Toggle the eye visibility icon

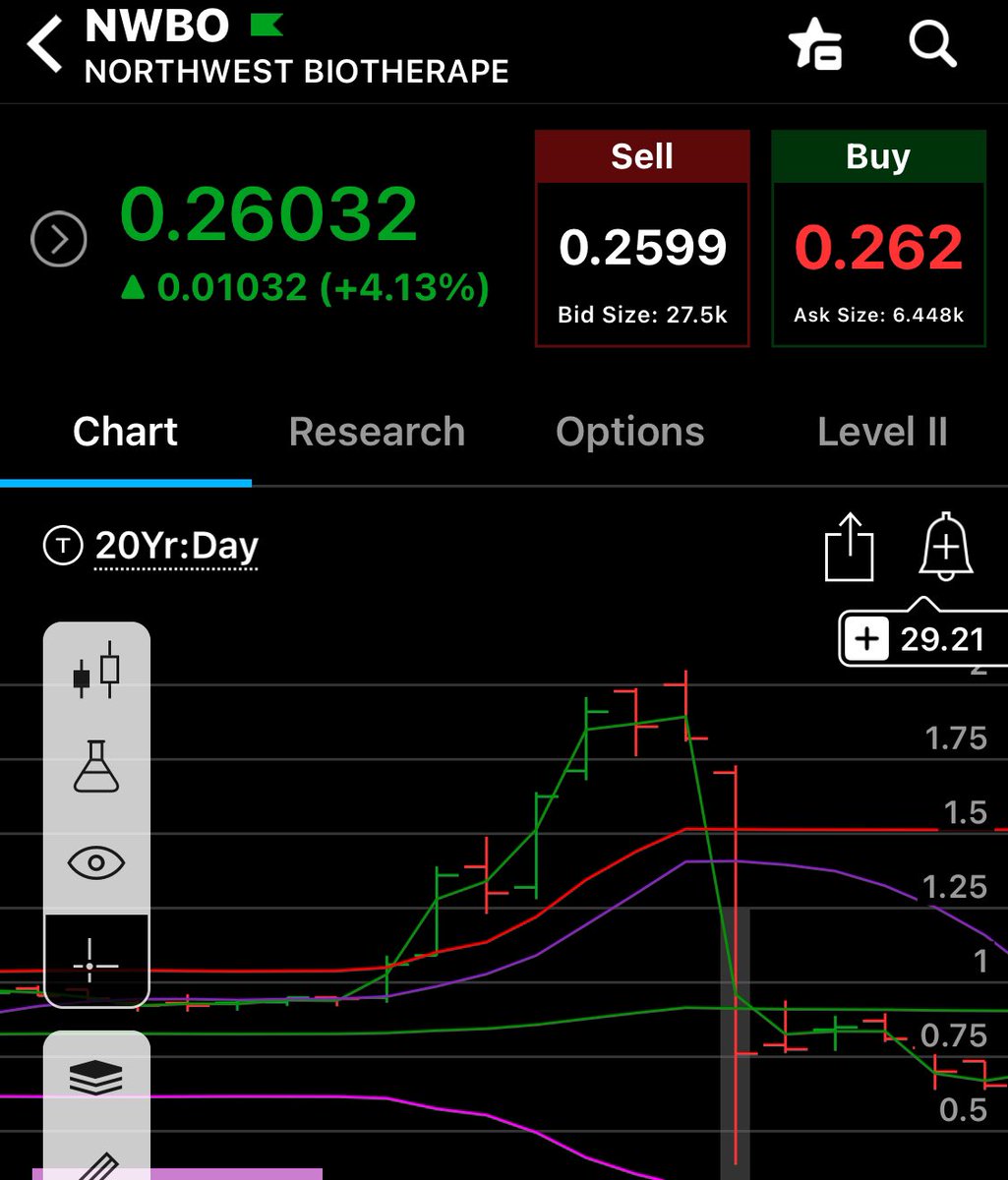click(x=96, y=864)
